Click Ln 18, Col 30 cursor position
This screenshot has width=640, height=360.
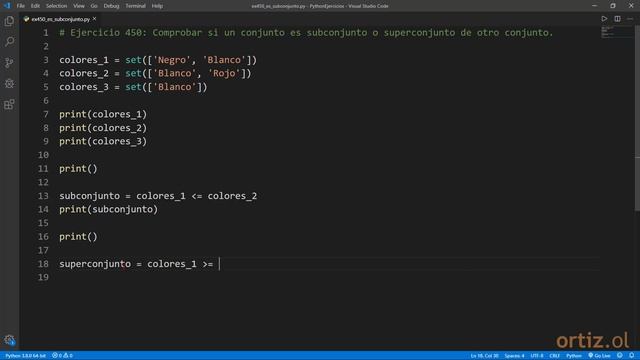click(484, 356)
